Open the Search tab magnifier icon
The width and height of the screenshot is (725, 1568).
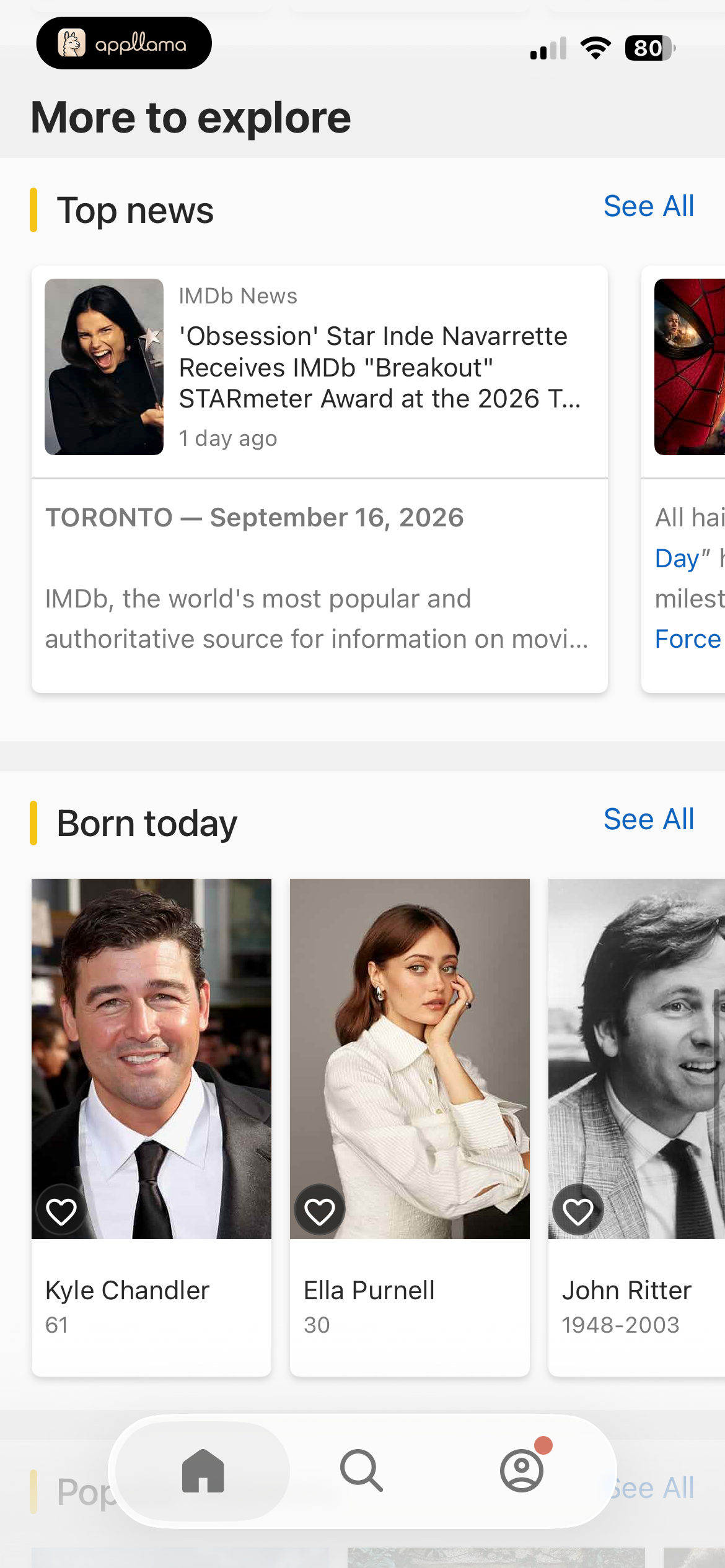pyautogui.click(x=361, y=1470)
